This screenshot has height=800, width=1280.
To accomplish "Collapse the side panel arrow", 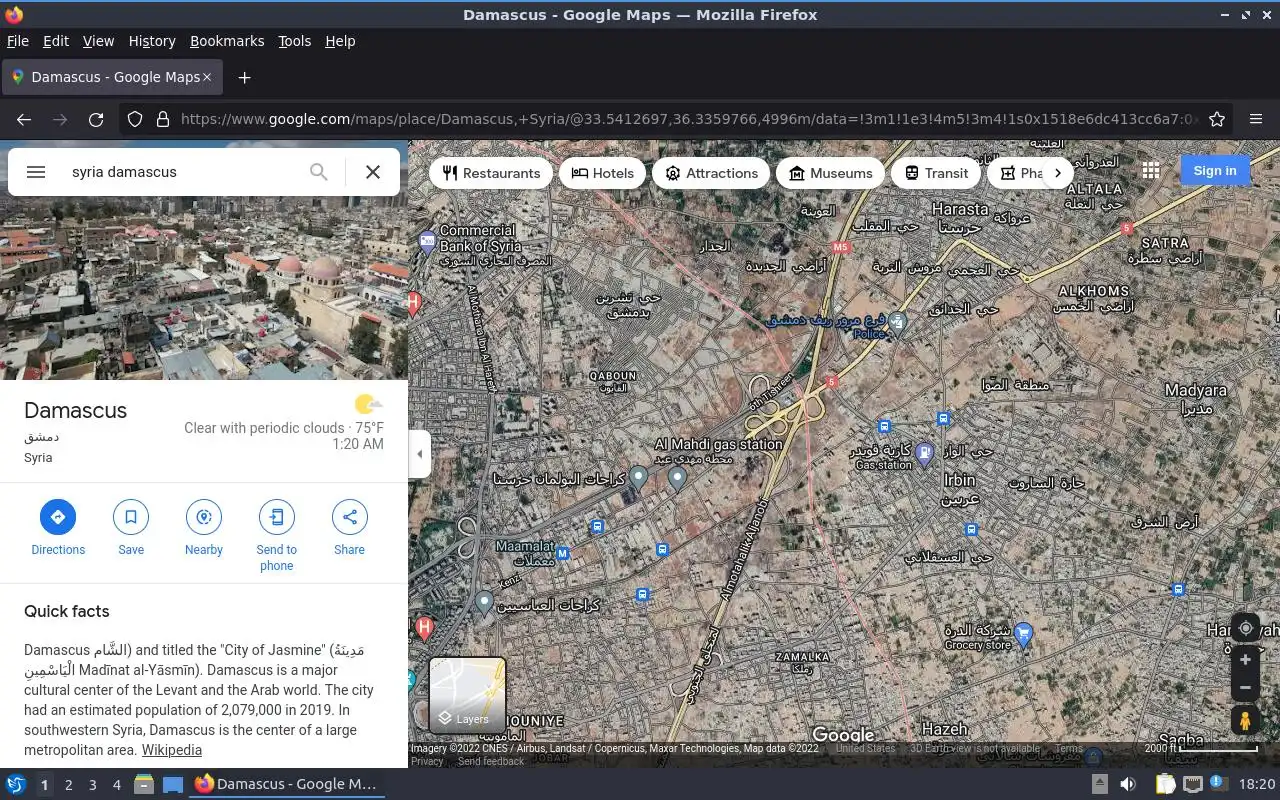I will pyautogui.click(x=420, y=454).
